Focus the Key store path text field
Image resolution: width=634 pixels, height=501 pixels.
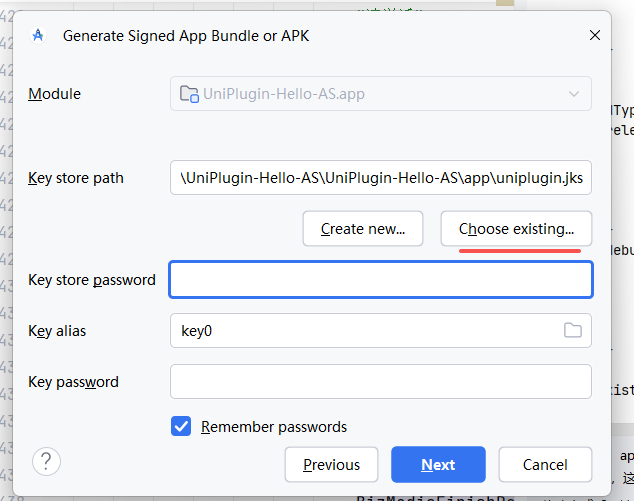380,178
